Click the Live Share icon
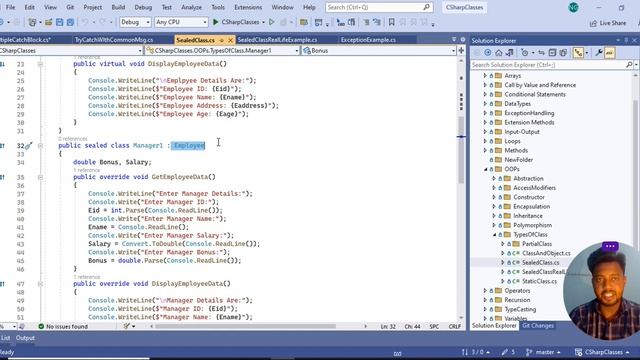This screenshot has height=360, width=640. coord(593,23)
